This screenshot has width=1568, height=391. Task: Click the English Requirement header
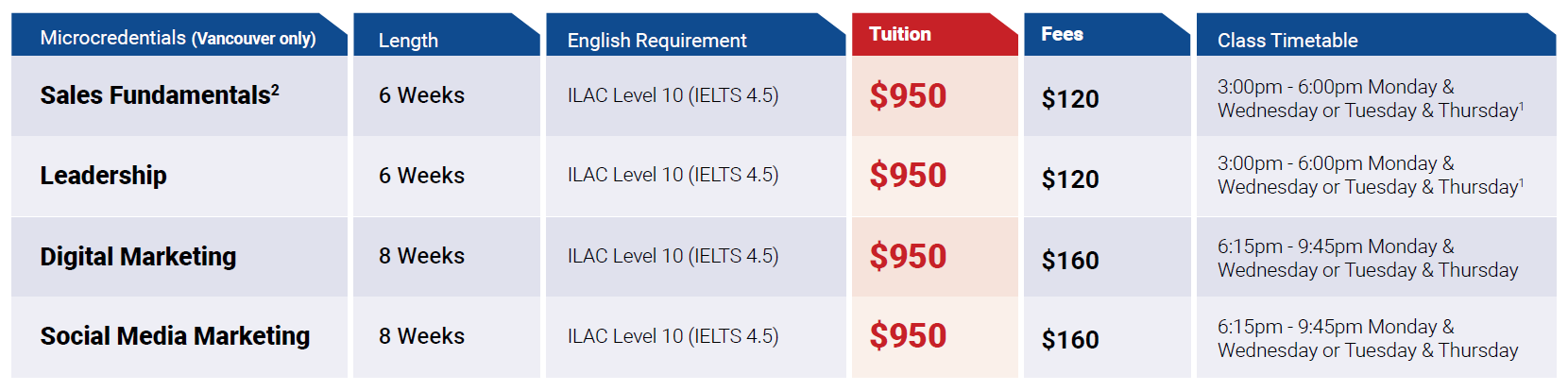pos(656,41)
